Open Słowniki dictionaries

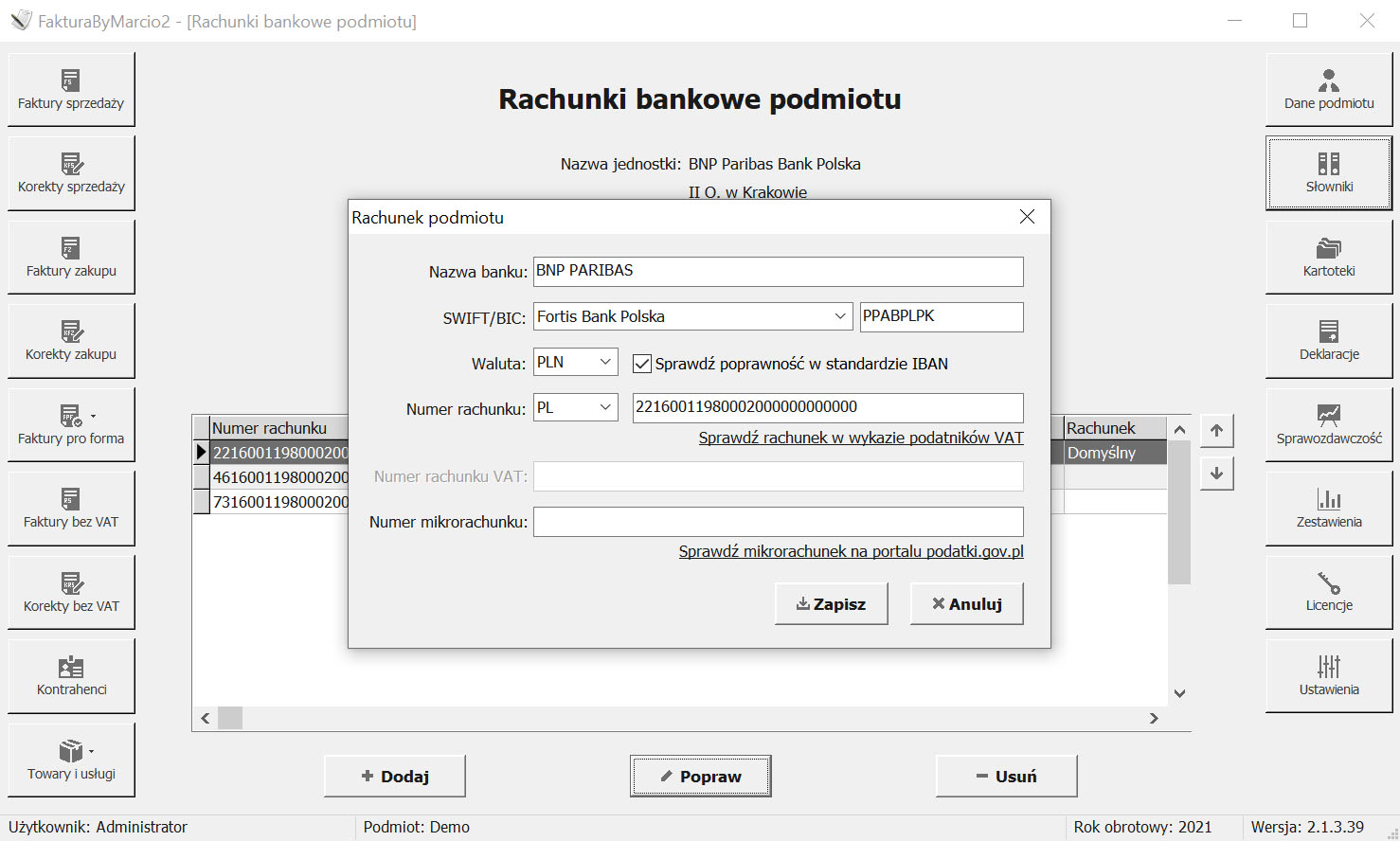1329,173
